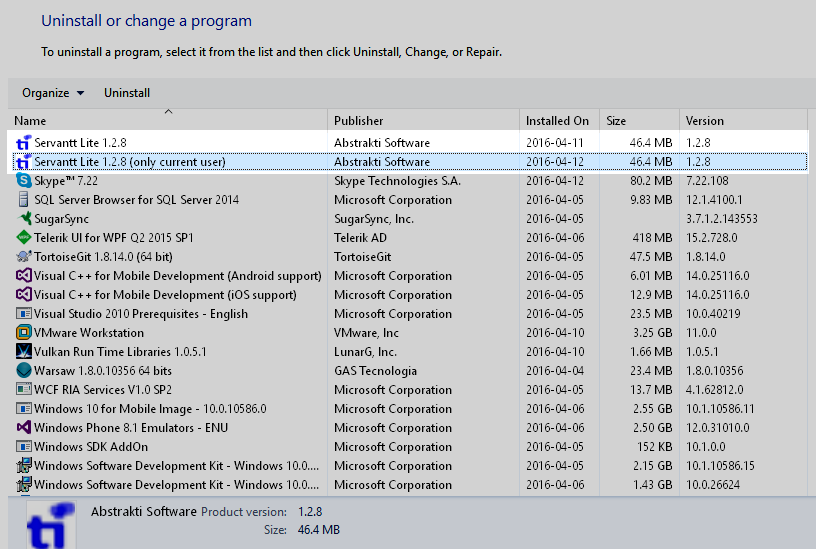Select Vulkan Run Time Libraries 1.0.5.1
The width and height of the screenshot is (816, 549).
(x=120, y=352)
